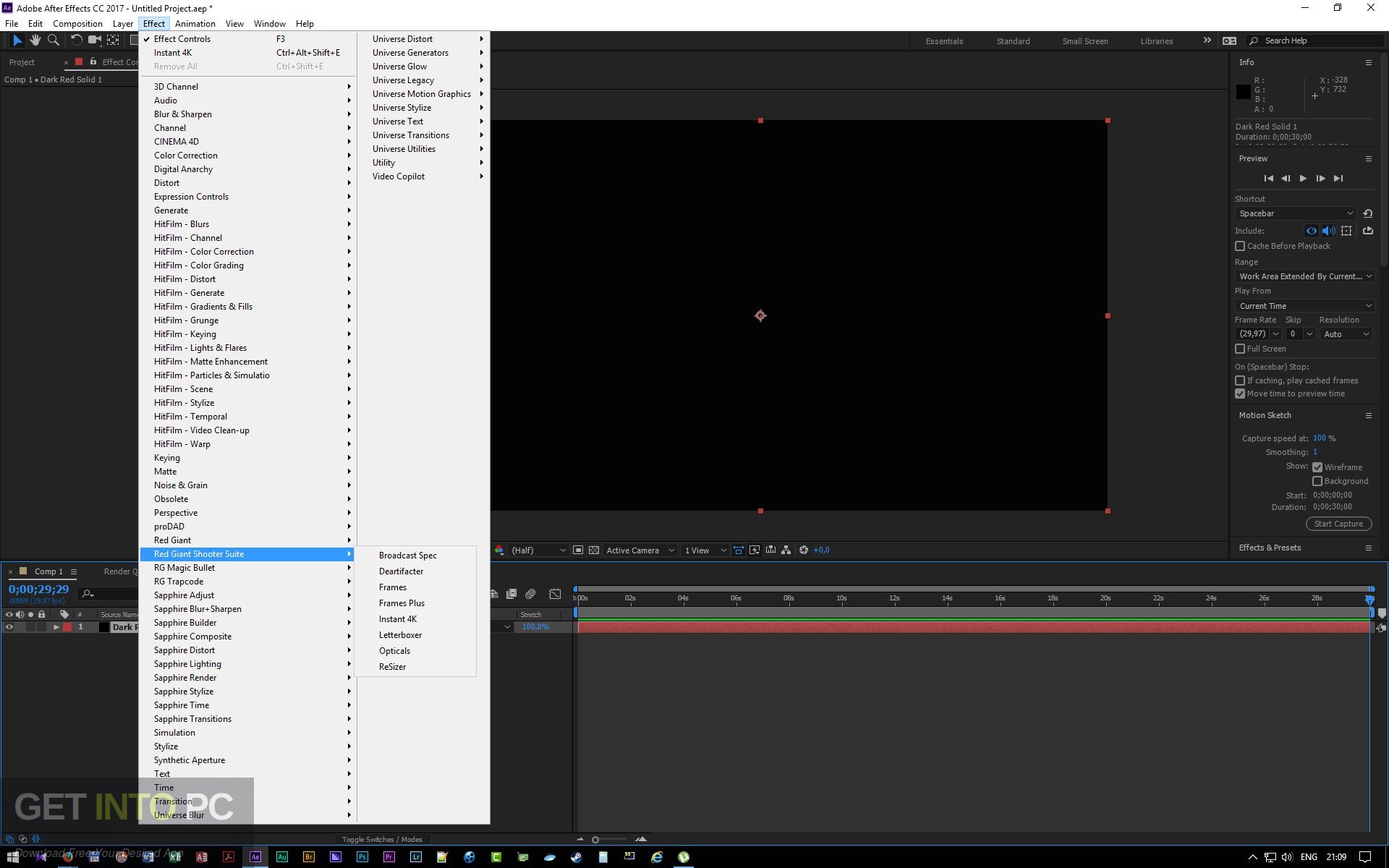Screen dimensions: 1389x868
Task: Step to previous frame in Preview panel
Action: 1286,179
